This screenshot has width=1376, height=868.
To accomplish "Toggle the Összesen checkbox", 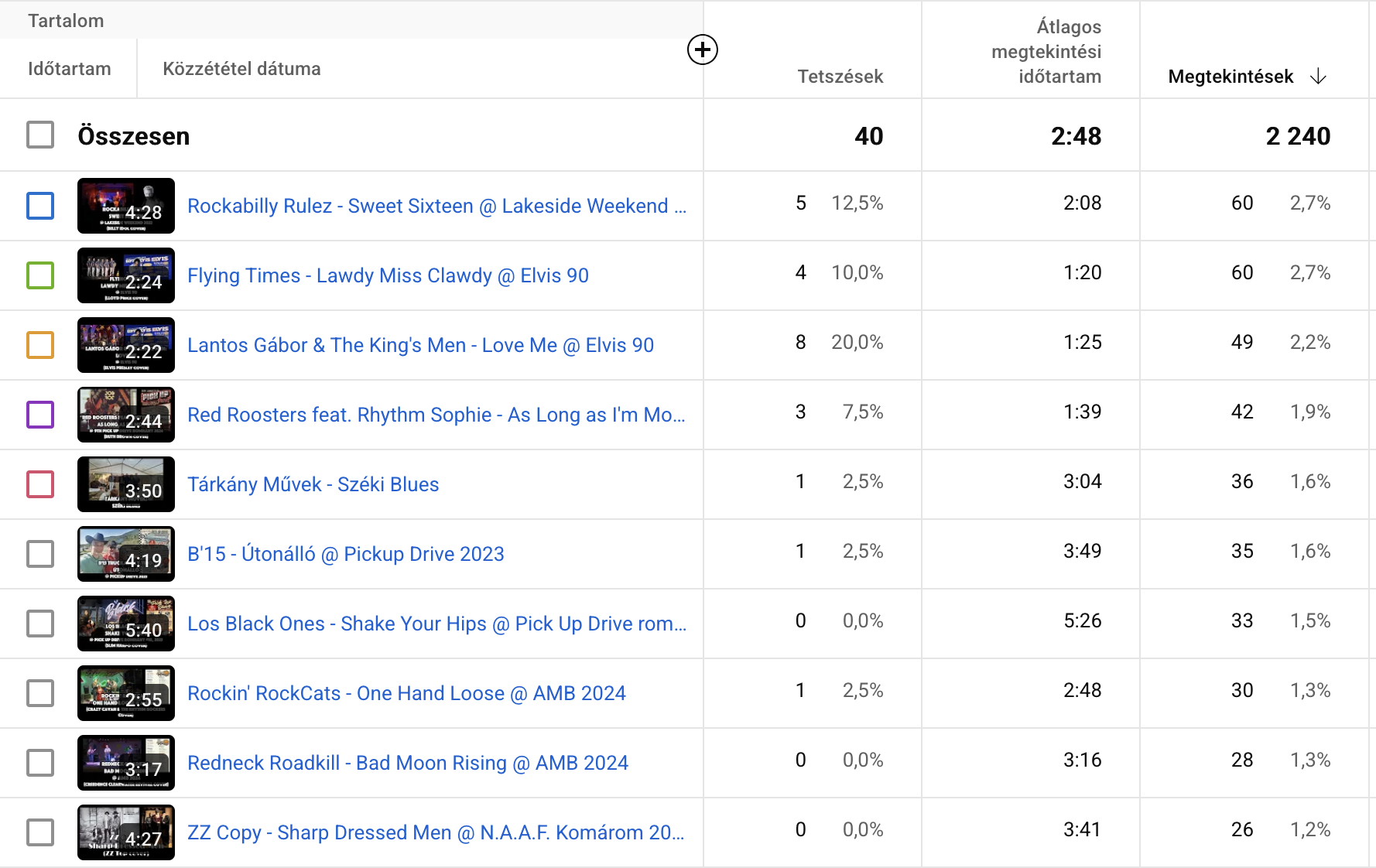I will (x=40, y=135).
